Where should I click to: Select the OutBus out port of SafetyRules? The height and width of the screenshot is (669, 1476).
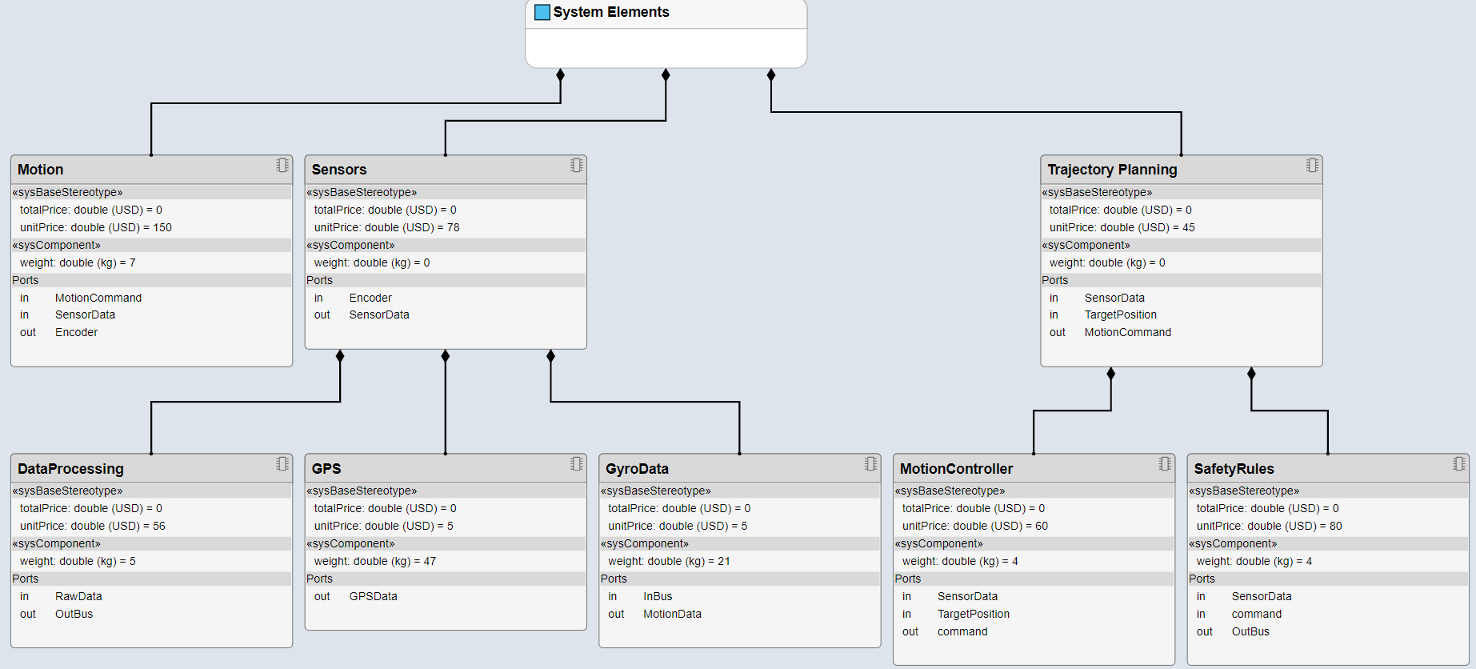(x=1250, y=632)
